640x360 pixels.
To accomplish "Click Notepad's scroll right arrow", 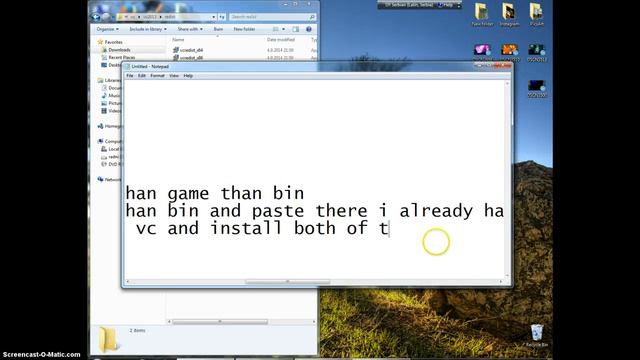I will [501, 282].
